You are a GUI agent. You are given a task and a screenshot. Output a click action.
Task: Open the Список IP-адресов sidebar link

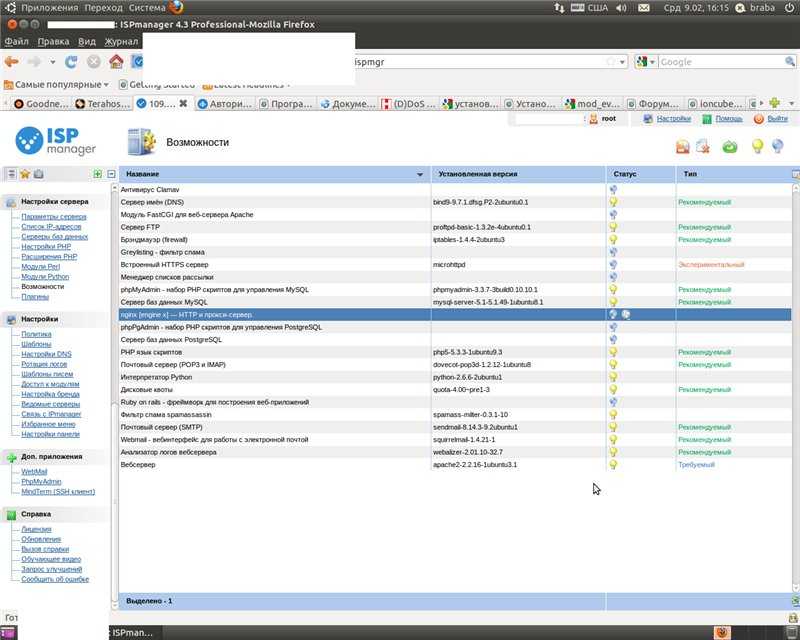pos(51,227)
